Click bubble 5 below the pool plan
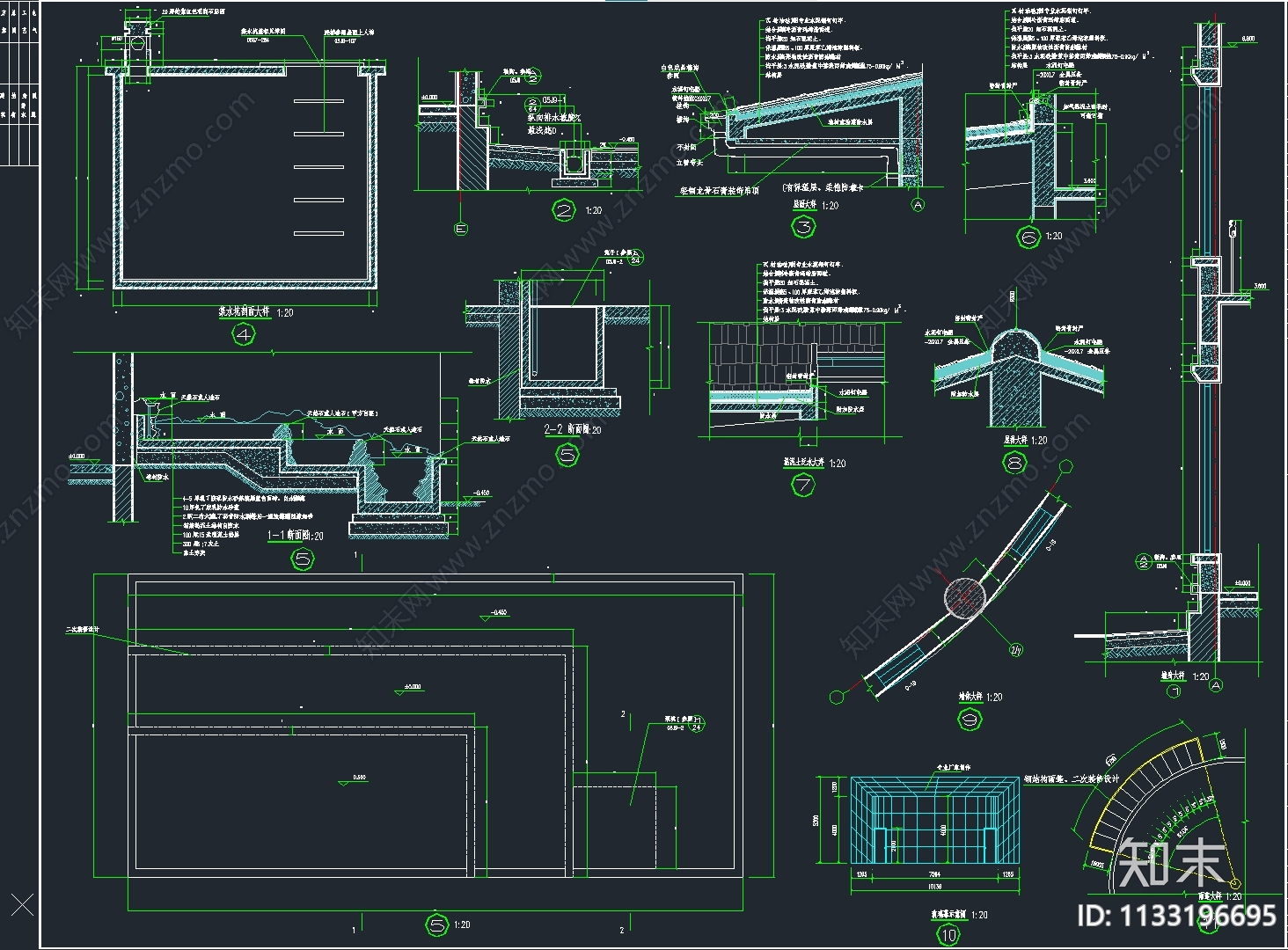 tap(437, 925)
